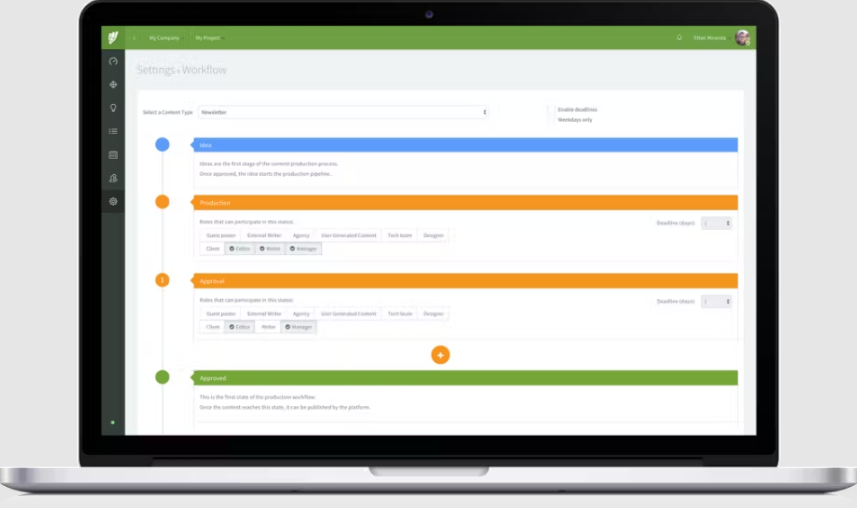Viewport: 857px width, 508px height.
Task: Click the orange plus button to add stage
Action: click(x=441, y=355)
